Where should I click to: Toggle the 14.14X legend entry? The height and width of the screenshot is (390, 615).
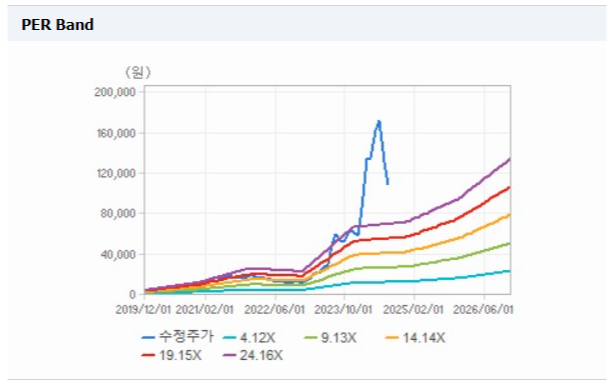(415, 338)
